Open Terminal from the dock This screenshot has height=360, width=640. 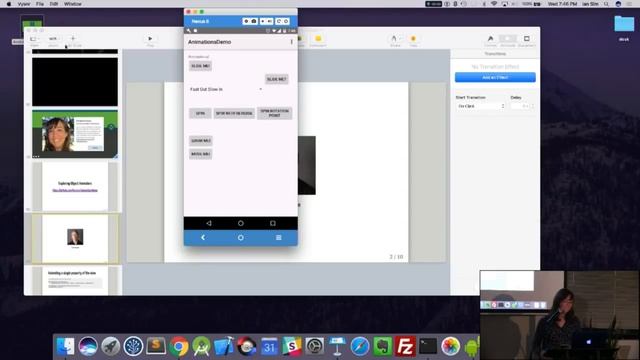click(x=428, y=346)
